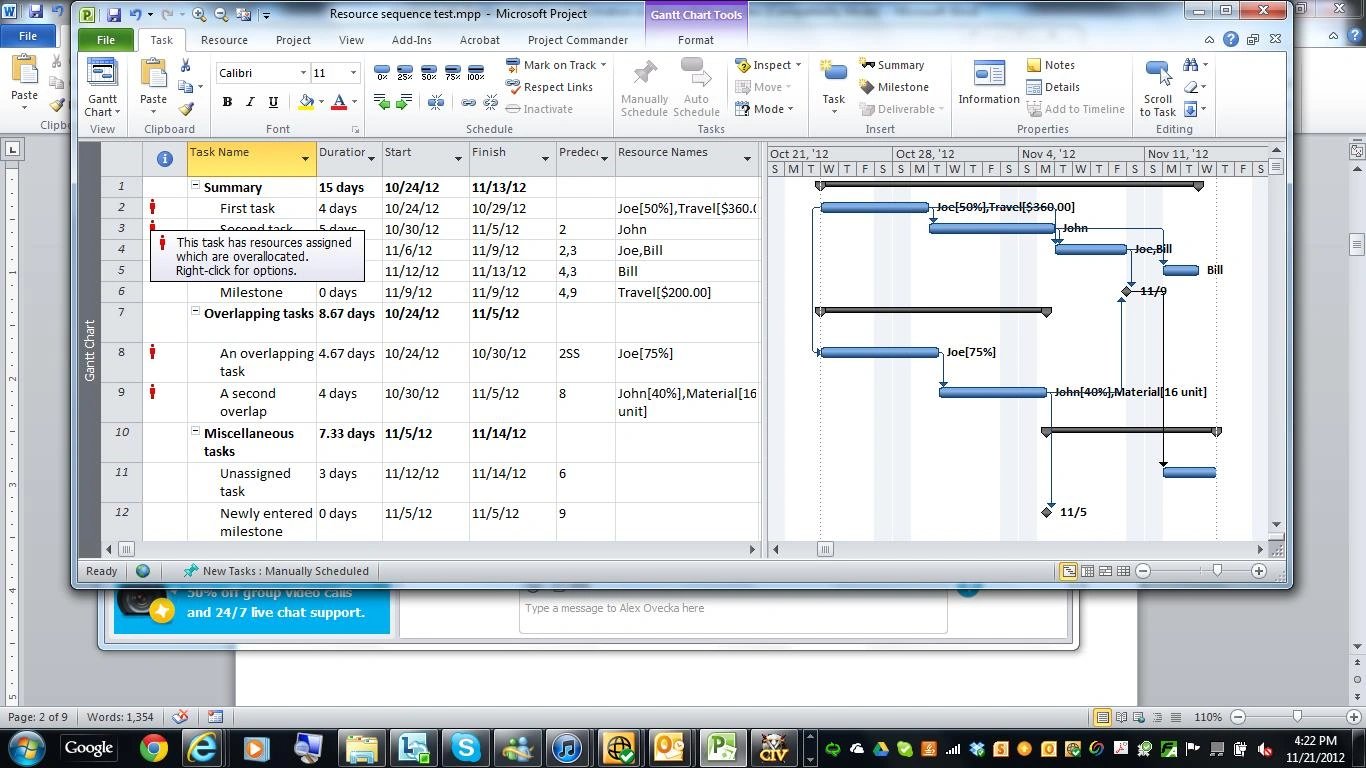Image resolution: width=1366 pixels, height=768 pixels.
Task: Click the Cut scissors icon
Action: [x=186, y=65]
